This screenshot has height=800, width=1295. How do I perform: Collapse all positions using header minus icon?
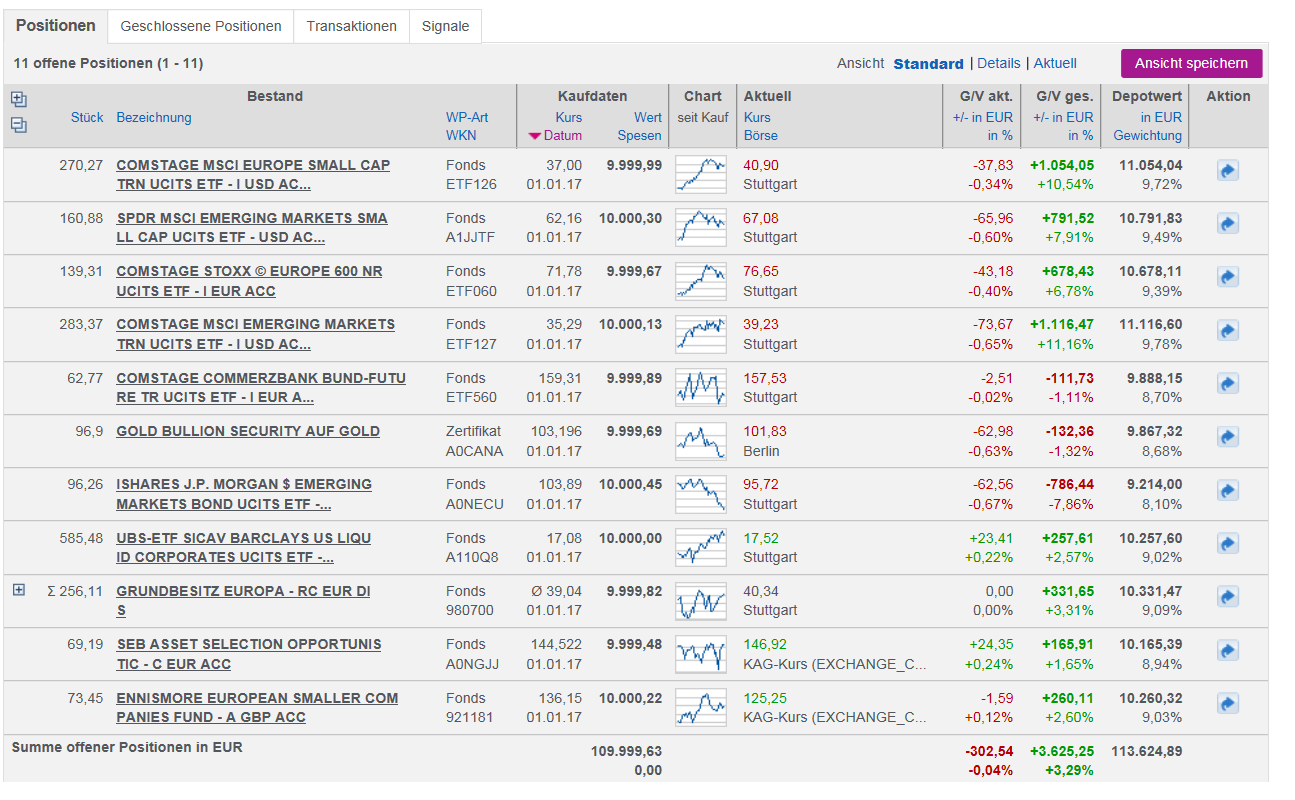[x=18, y=125]
